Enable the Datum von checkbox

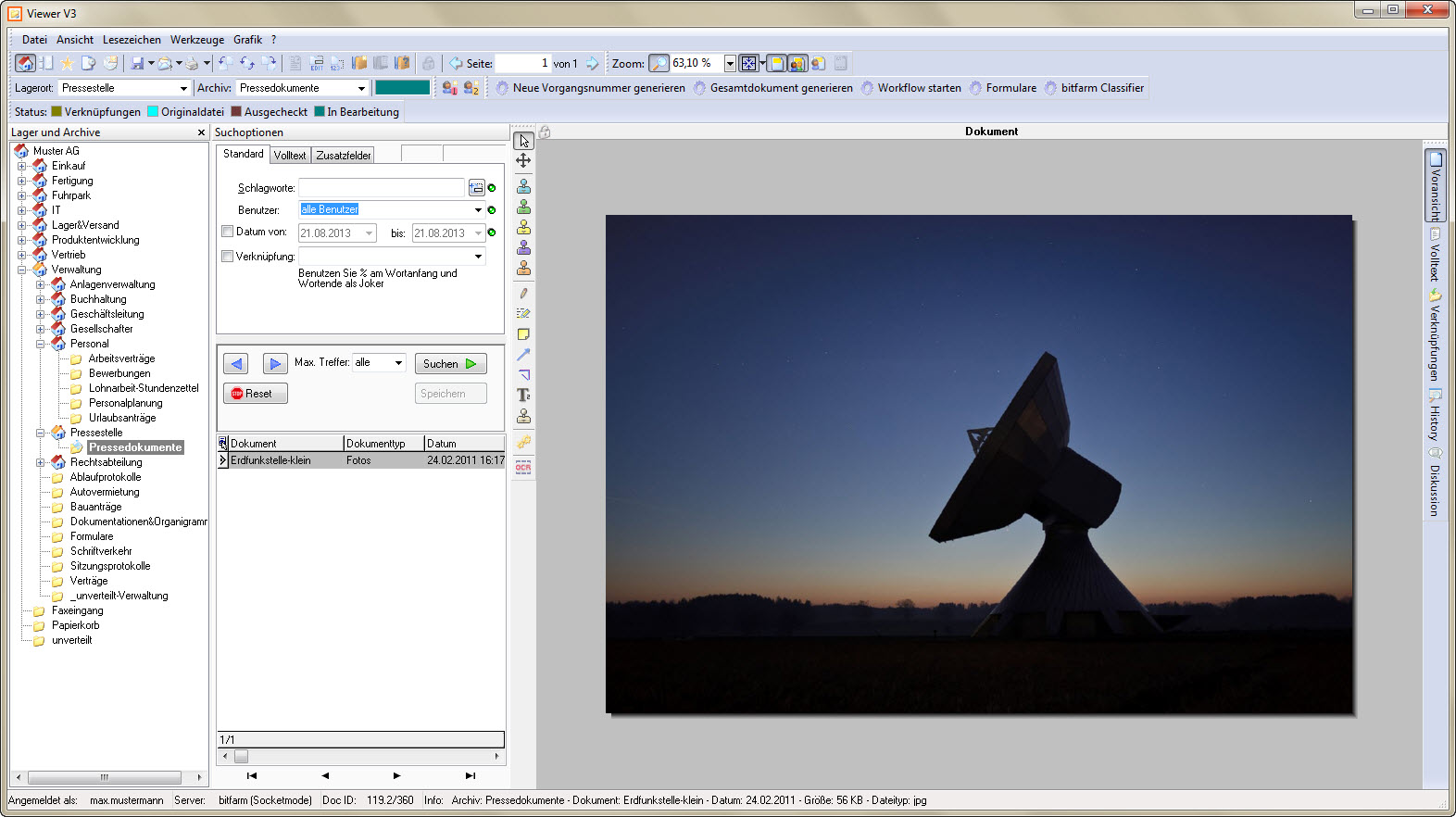click(227, 232)
